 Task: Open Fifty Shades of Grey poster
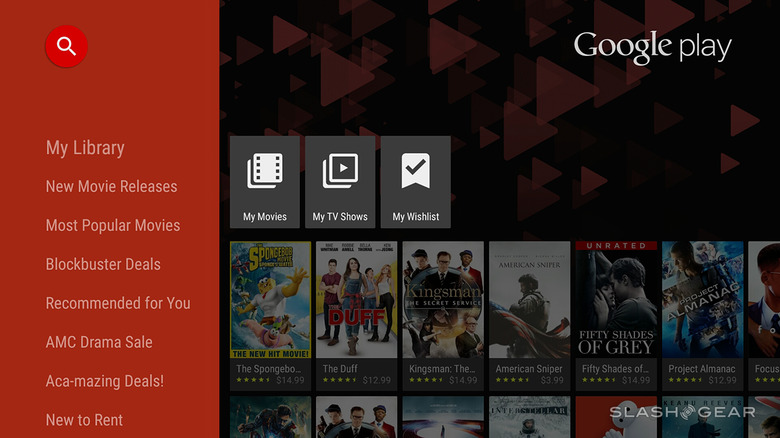point(616,300)
